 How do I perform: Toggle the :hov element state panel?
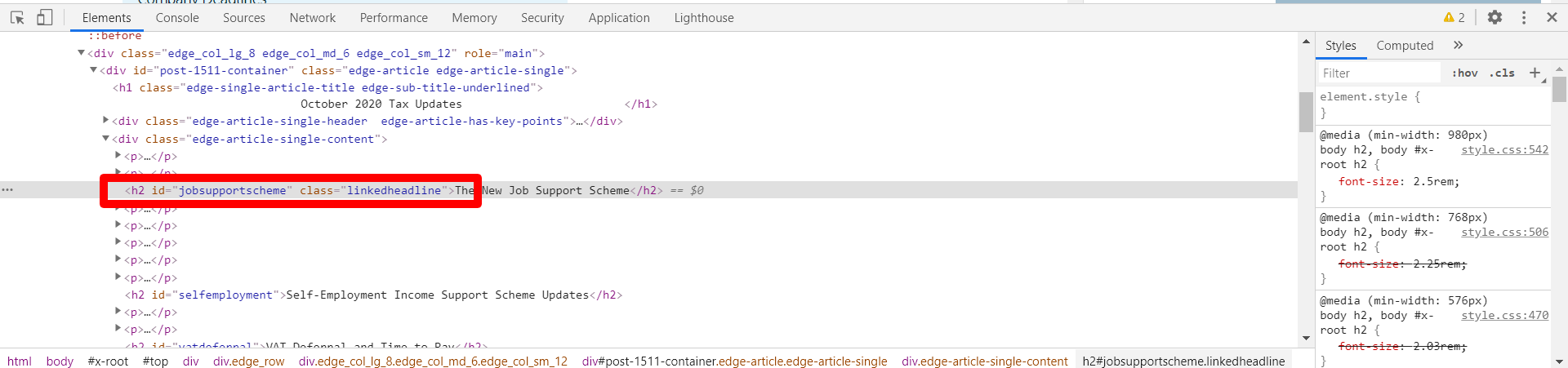click(x=1464, y=73)
